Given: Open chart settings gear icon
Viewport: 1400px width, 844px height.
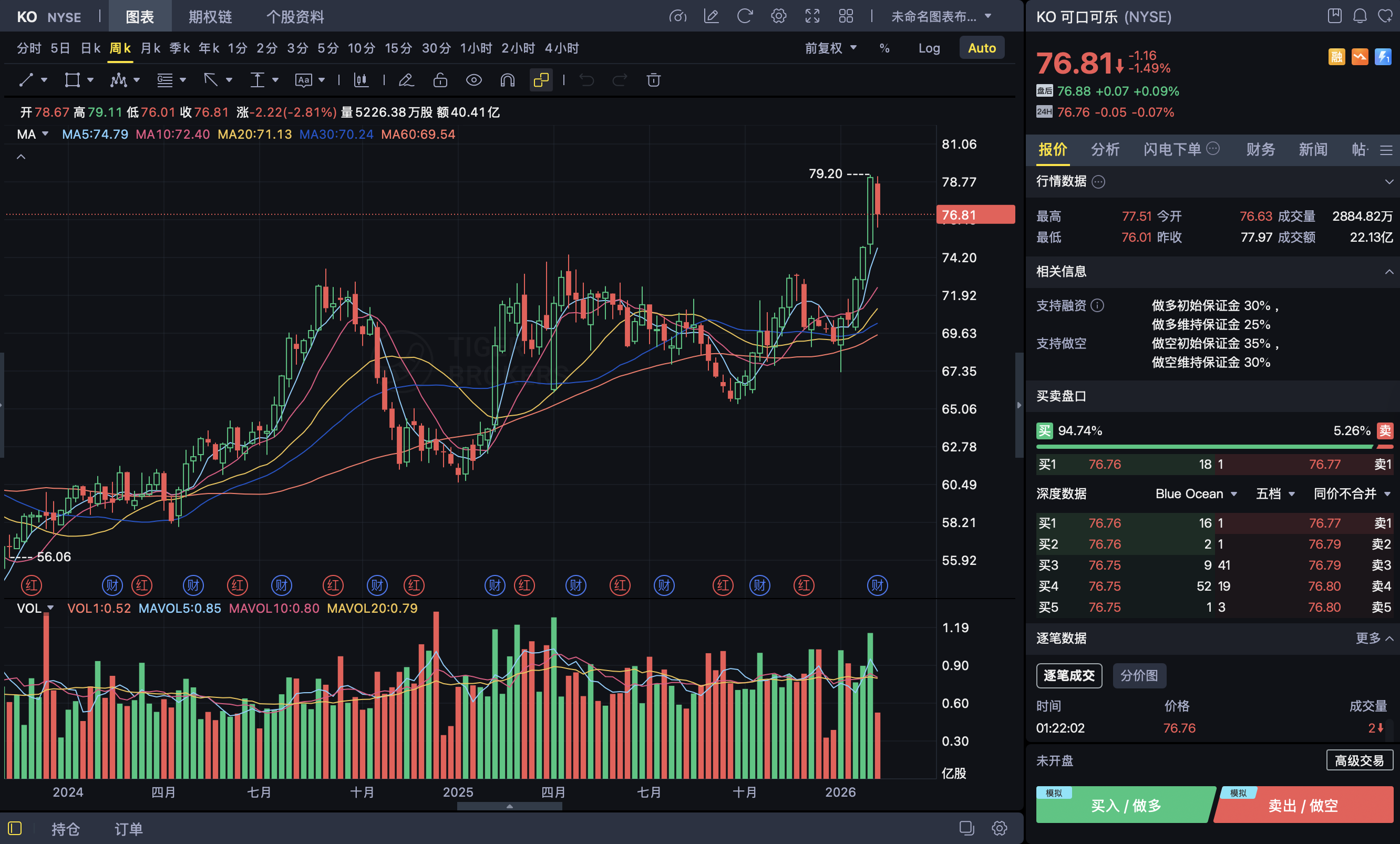Looking at the screenshot, I should point(778,16).
